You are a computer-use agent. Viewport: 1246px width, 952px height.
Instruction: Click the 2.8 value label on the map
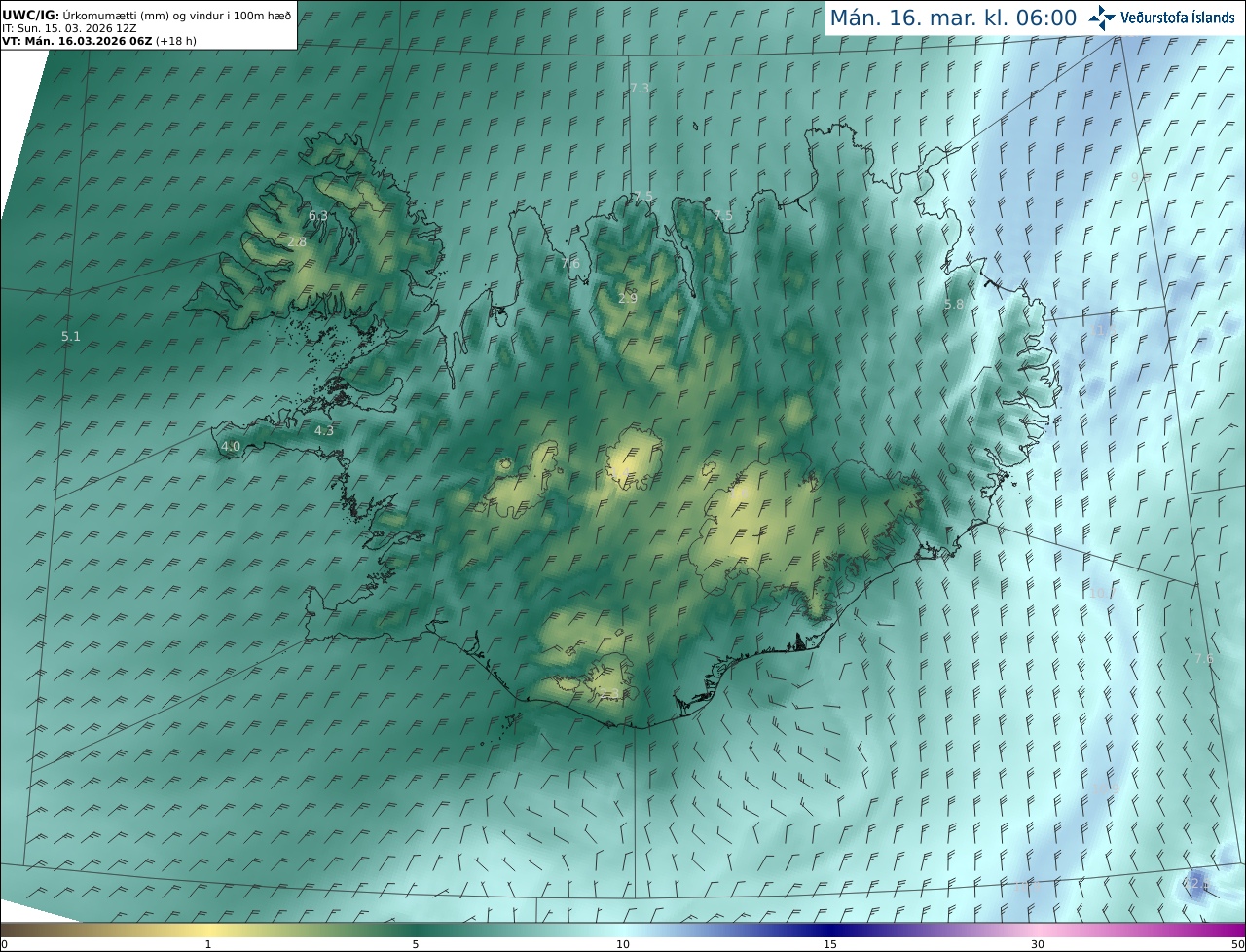[x=297, y=241]
